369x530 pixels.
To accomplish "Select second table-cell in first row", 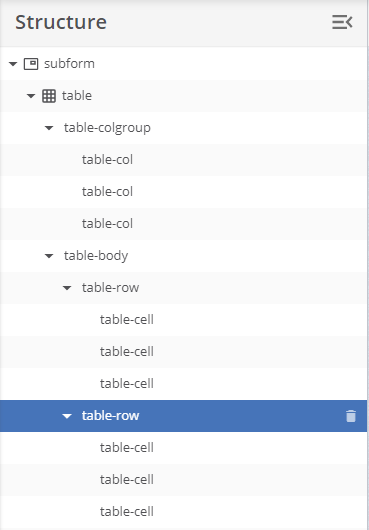I will 184,352.
